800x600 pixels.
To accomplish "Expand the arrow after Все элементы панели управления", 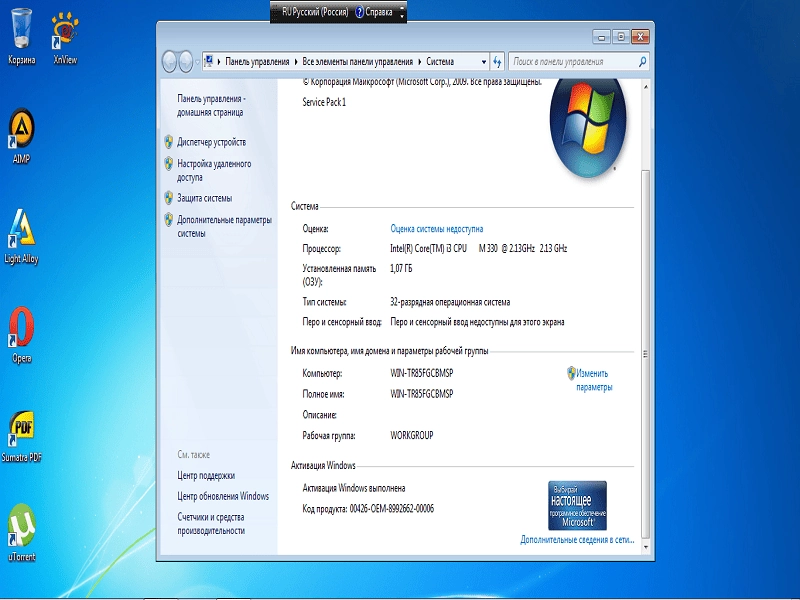I will (x=419, y=62).
